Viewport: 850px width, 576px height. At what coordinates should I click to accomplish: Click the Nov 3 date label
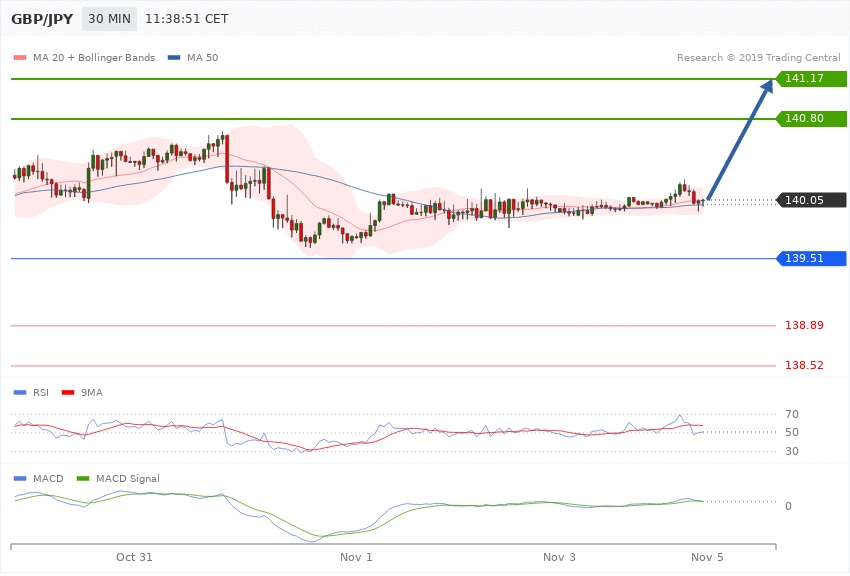point(559,557)
